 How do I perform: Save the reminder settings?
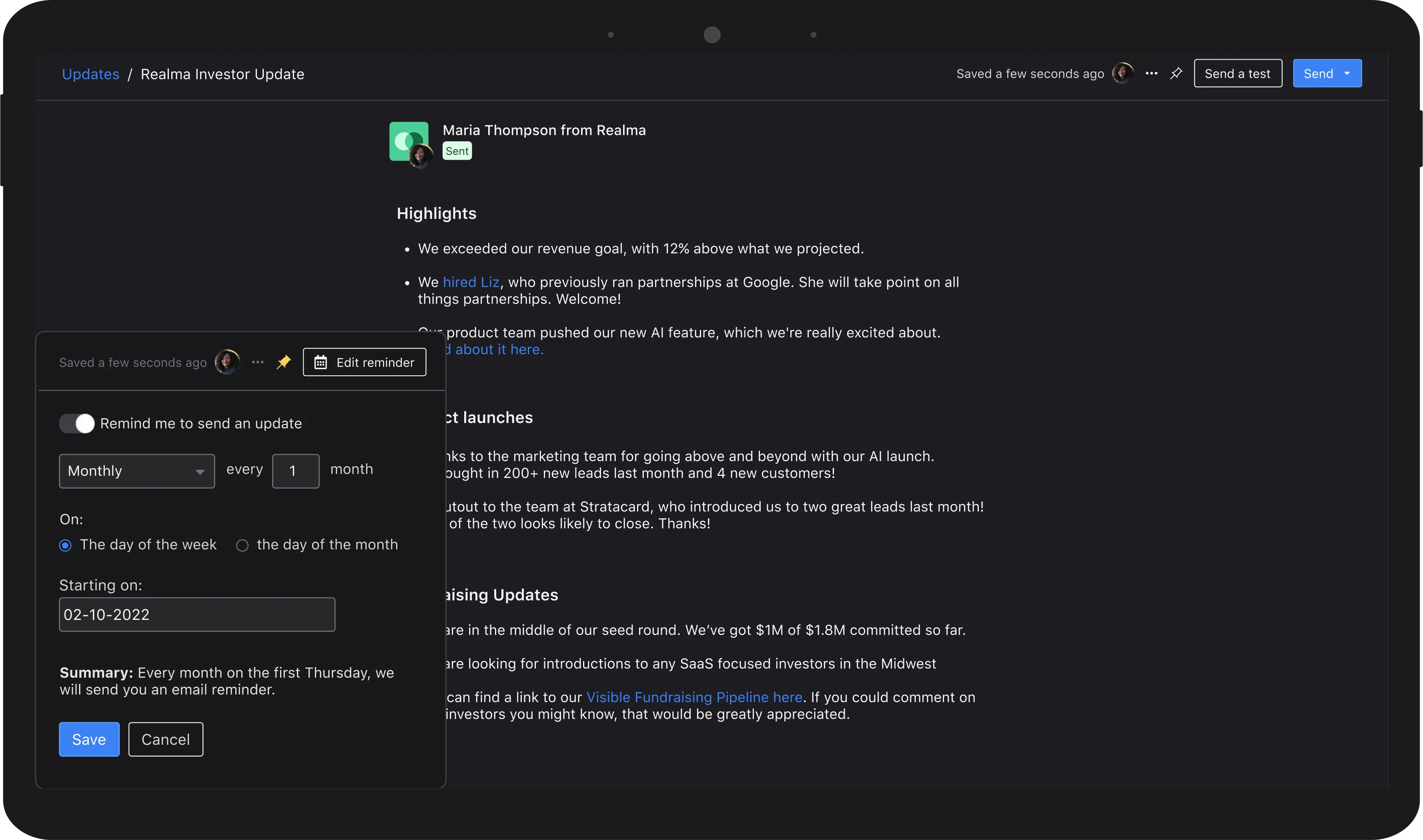pyautogui.click(x=89, y=739)
